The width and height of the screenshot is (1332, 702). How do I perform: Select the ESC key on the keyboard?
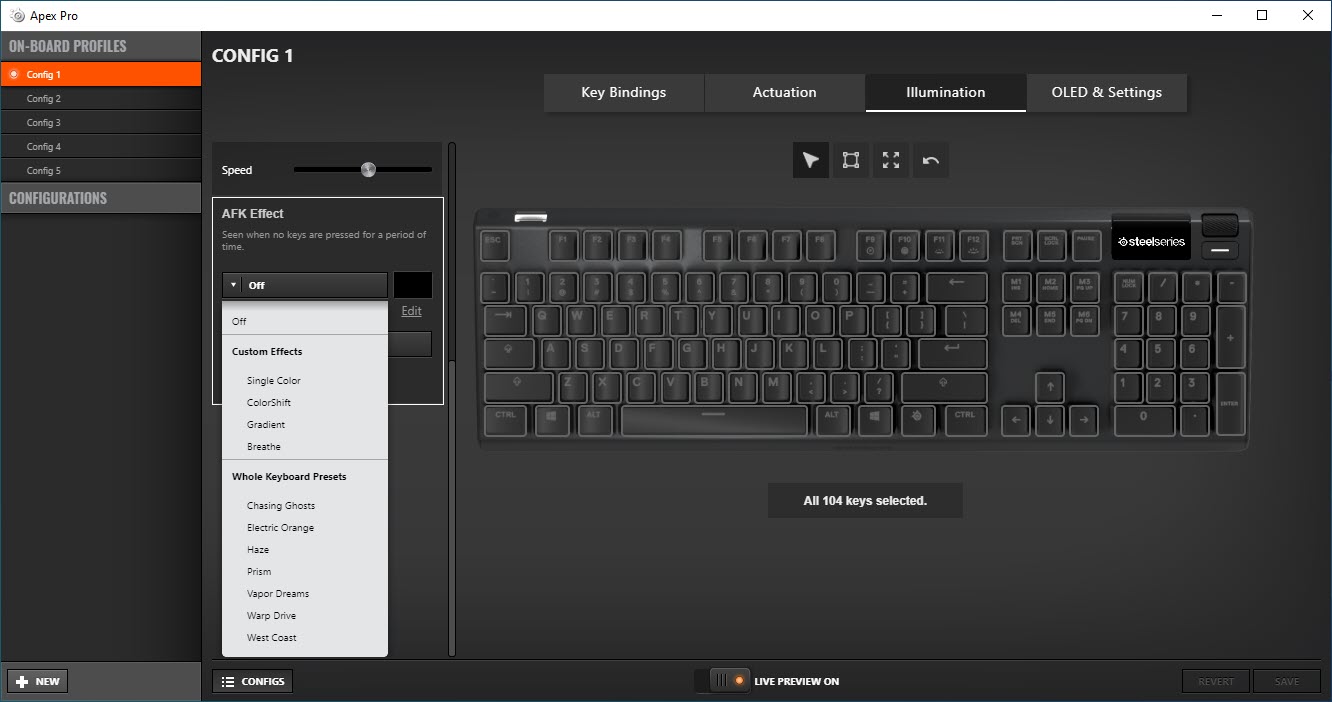click(x=494, y=245)
